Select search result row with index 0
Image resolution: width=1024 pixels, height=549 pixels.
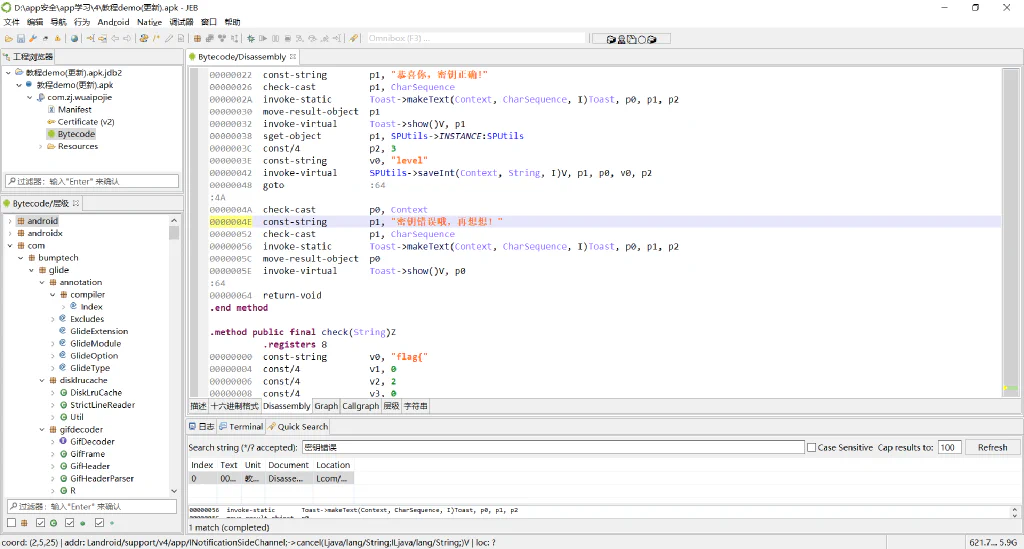(270, 478)
